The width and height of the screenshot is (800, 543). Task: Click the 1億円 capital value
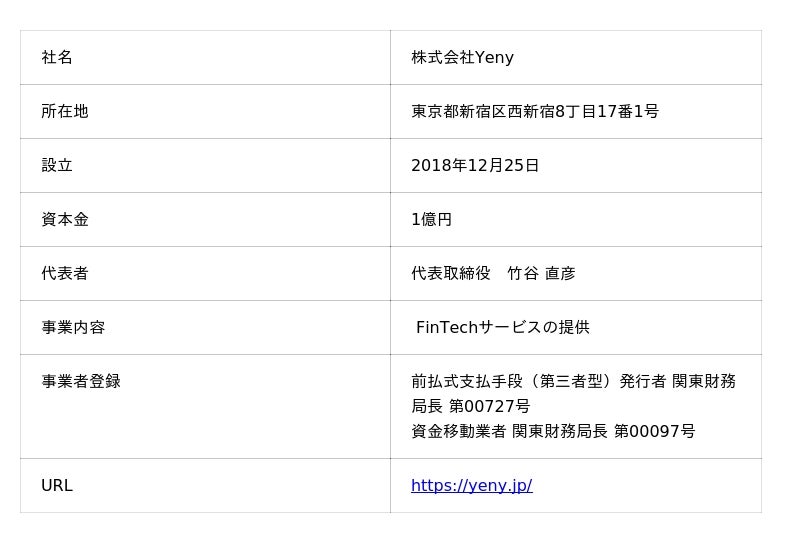[x=431, y=220]
